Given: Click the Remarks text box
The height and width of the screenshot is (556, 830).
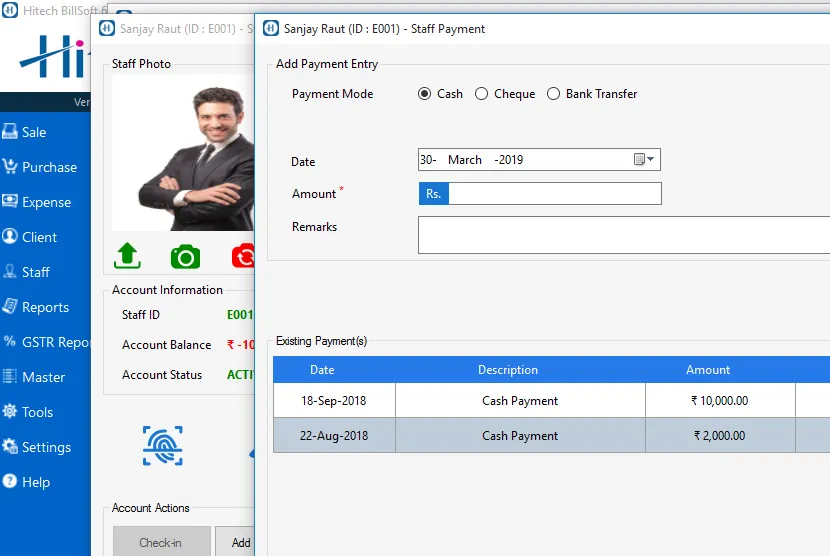Looking at the screenshot, I should point(622,235).
